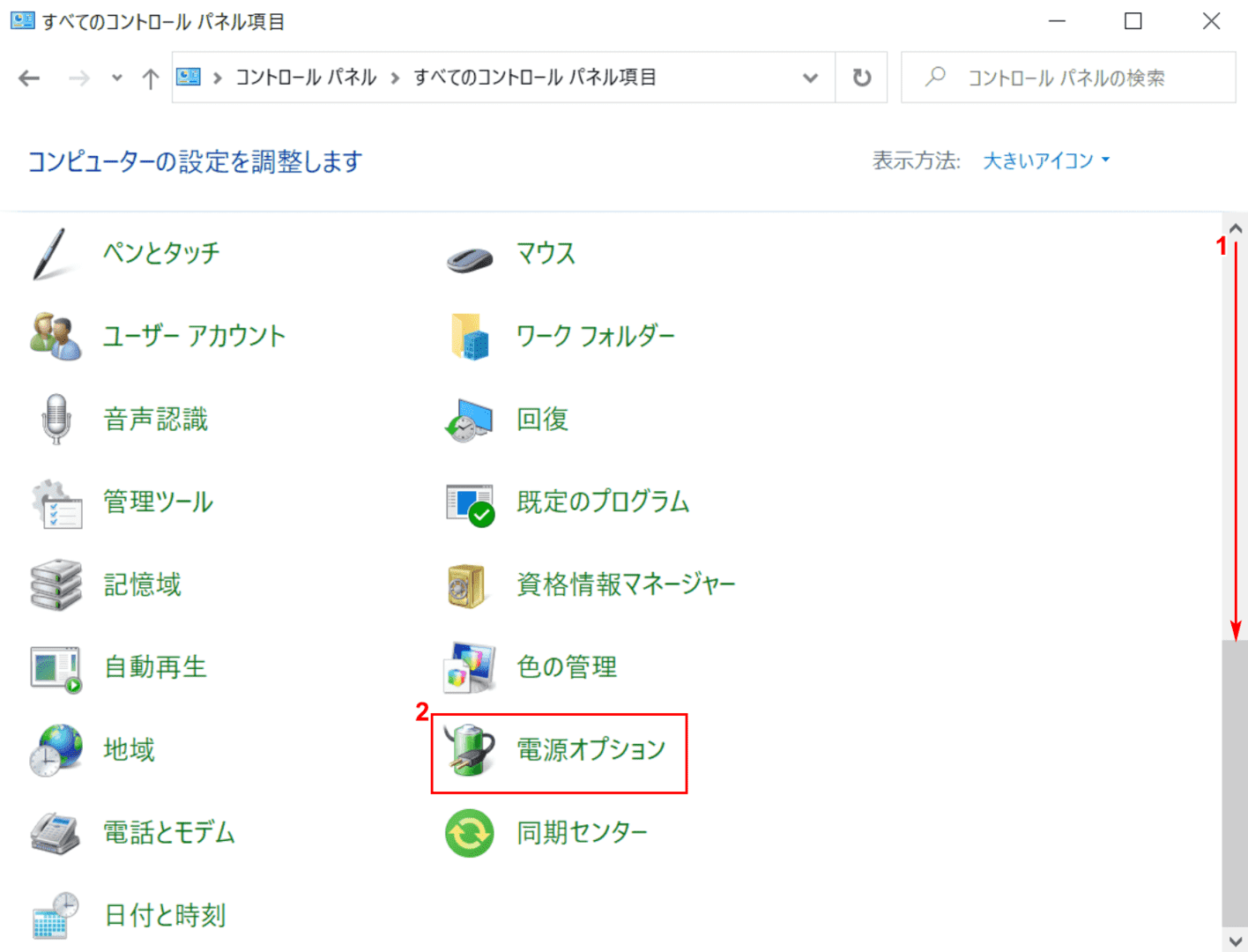This screenshot has width=1248, height=952.
Task: Minimize the control panel window
Action: (x=1057, y=21)
